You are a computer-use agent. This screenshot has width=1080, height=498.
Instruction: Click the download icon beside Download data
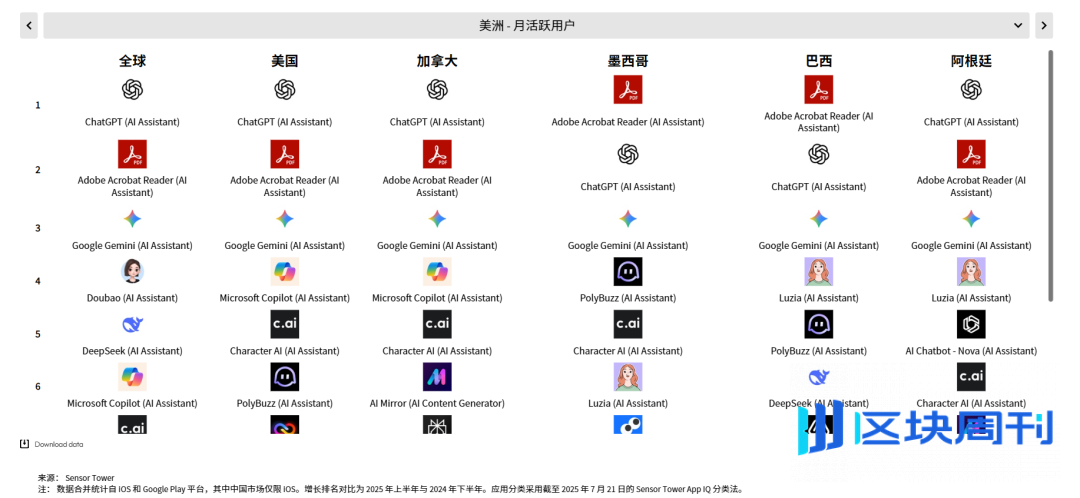(x=25, y=444)
